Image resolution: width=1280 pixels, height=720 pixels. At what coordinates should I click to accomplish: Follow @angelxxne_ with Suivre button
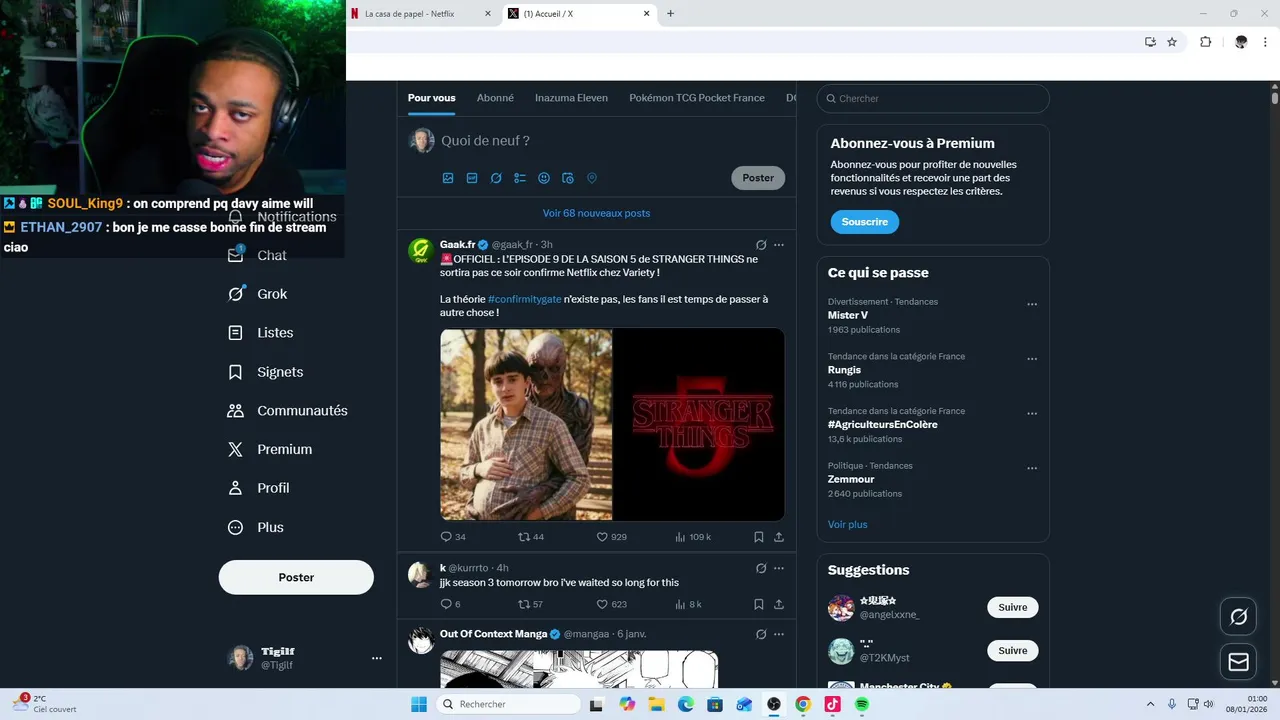click(x=1012, y=607)
